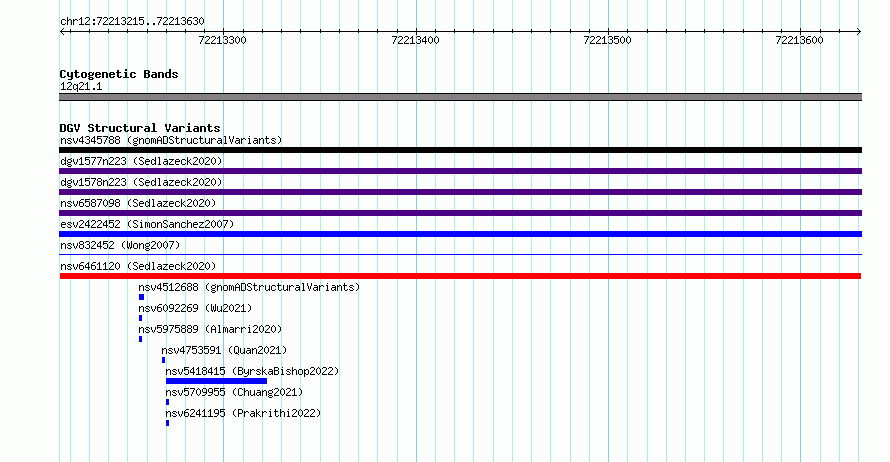Open dgv1577n223 (Sedlazeck2020) variant label
The width and height of the screenshot is (890, 462).
click(x=141, y=161)
